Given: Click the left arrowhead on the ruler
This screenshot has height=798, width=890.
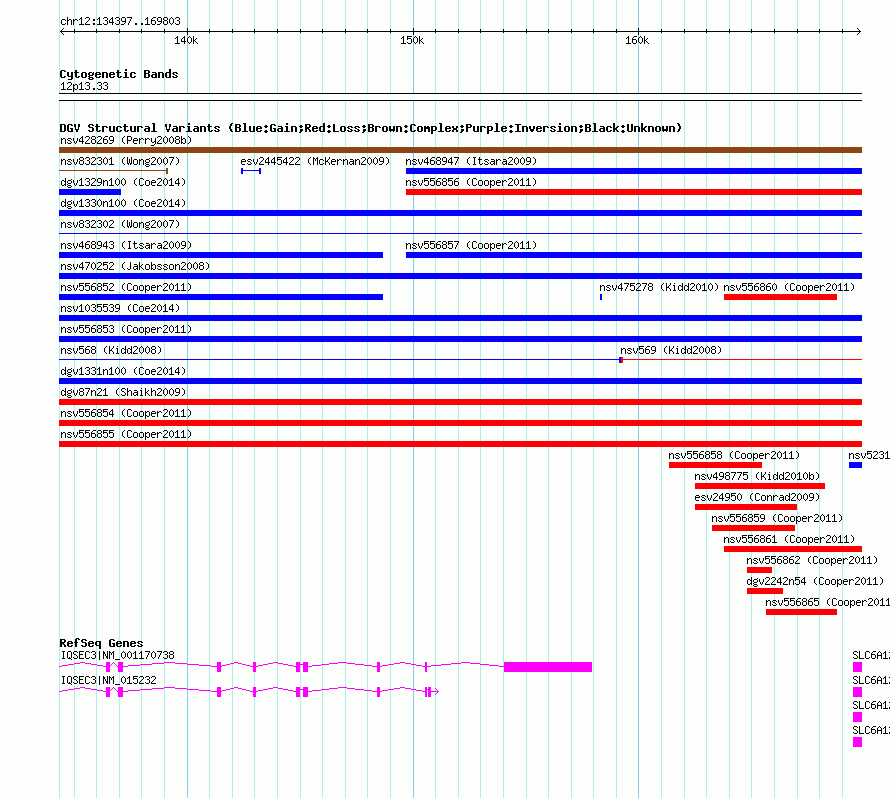Looking at the screenshot, I should pos(62,31).
